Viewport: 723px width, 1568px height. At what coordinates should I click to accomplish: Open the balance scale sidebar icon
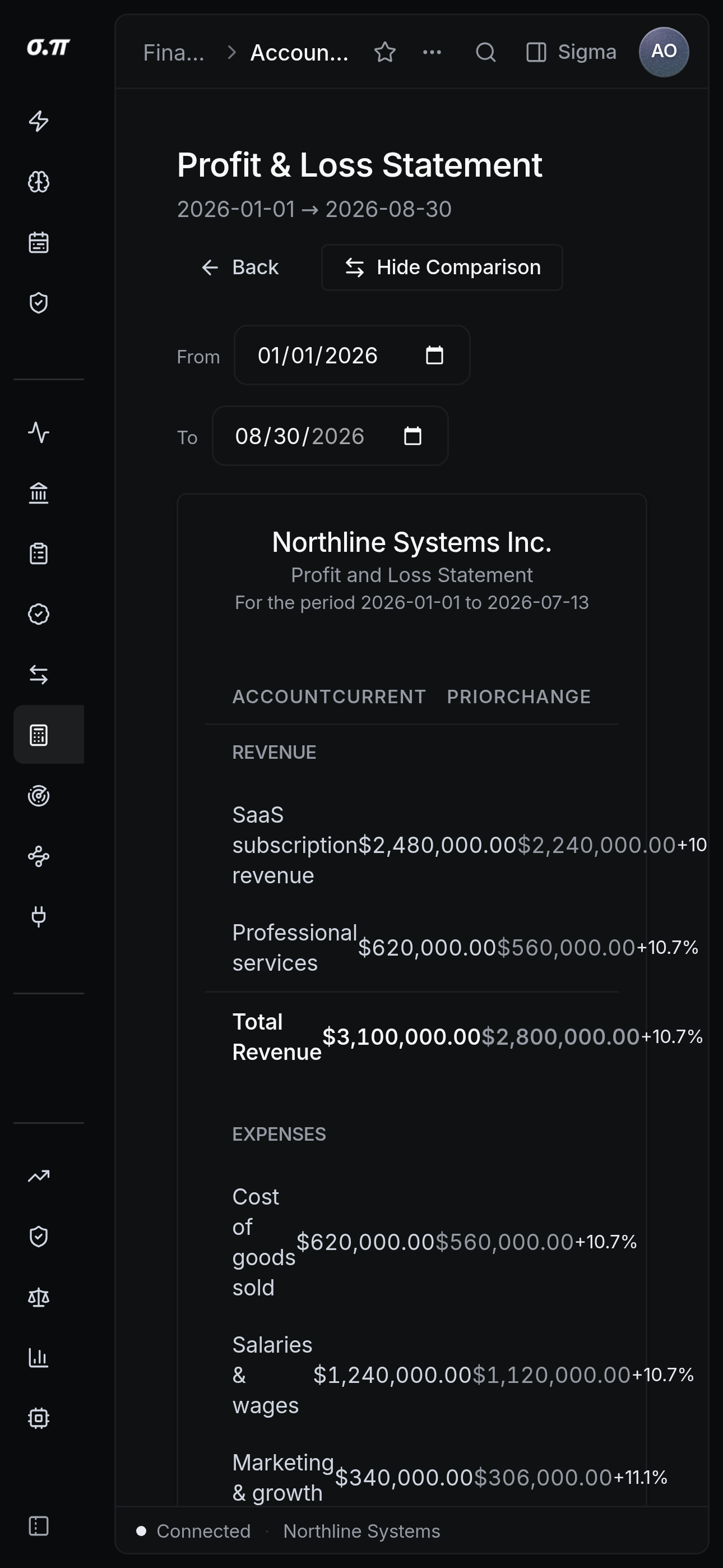point(39,1298)
